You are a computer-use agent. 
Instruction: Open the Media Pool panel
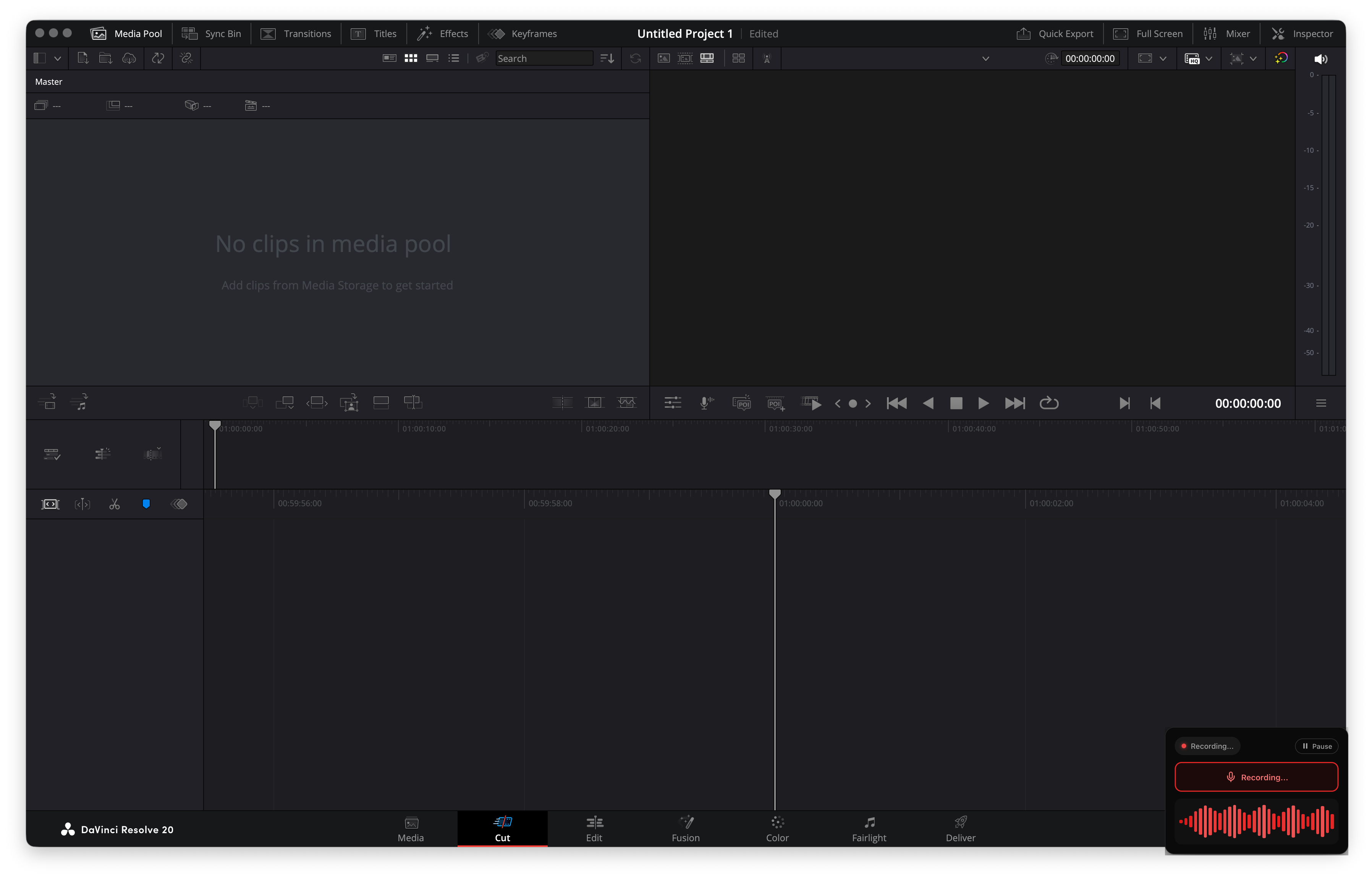click(126, 33)
